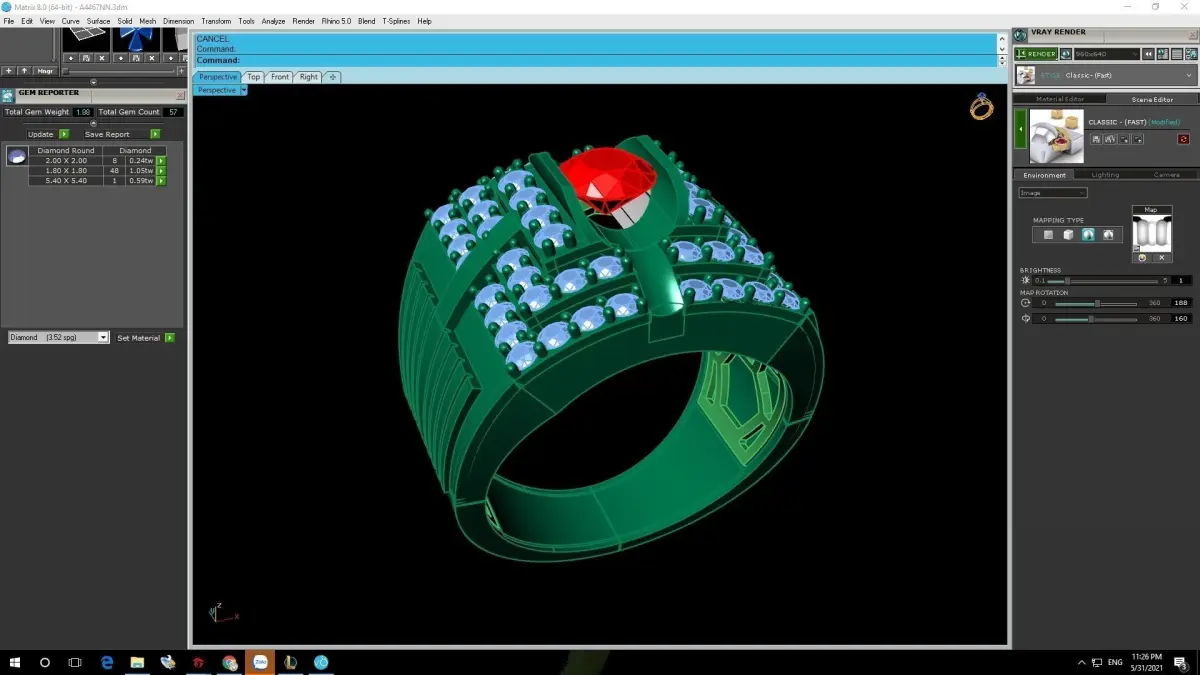This screenshot has height=675, width=1200.
Task: Click the red refresh icon beside Classic style
Action: (1184, 139)
